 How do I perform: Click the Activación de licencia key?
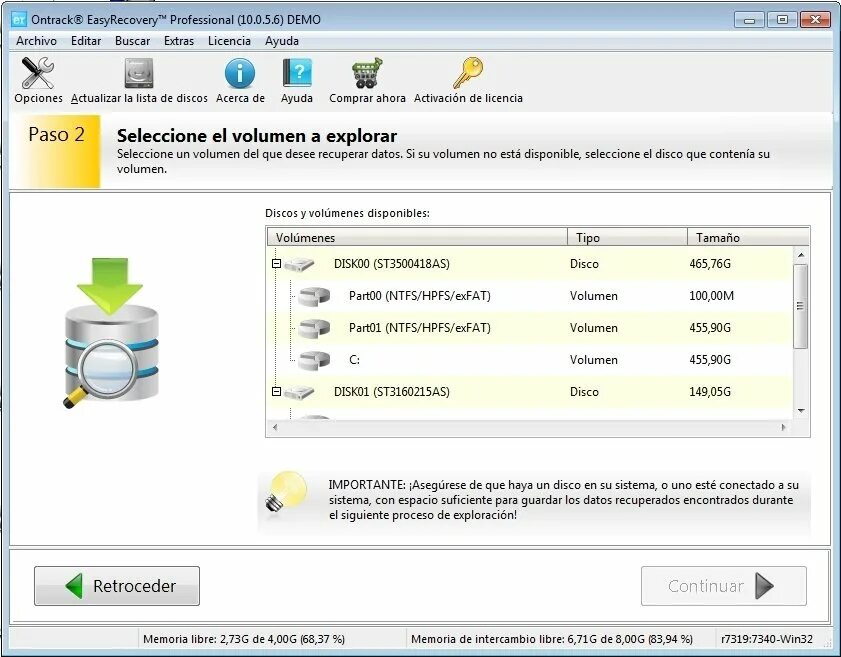pos(468,73)
